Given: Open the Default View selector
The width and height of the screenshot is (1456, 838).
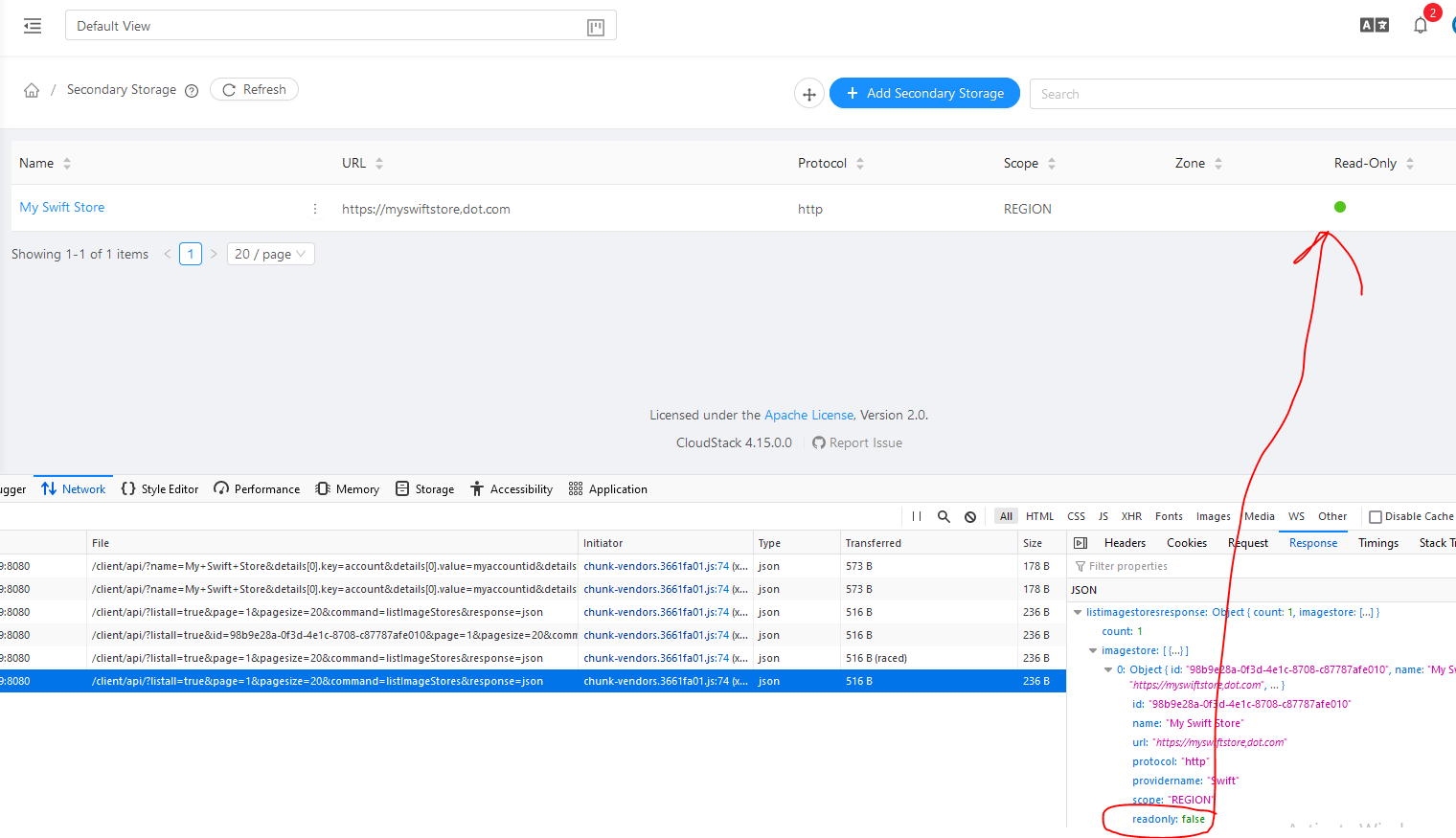Looking at the screenshot, I should [340, 26].
